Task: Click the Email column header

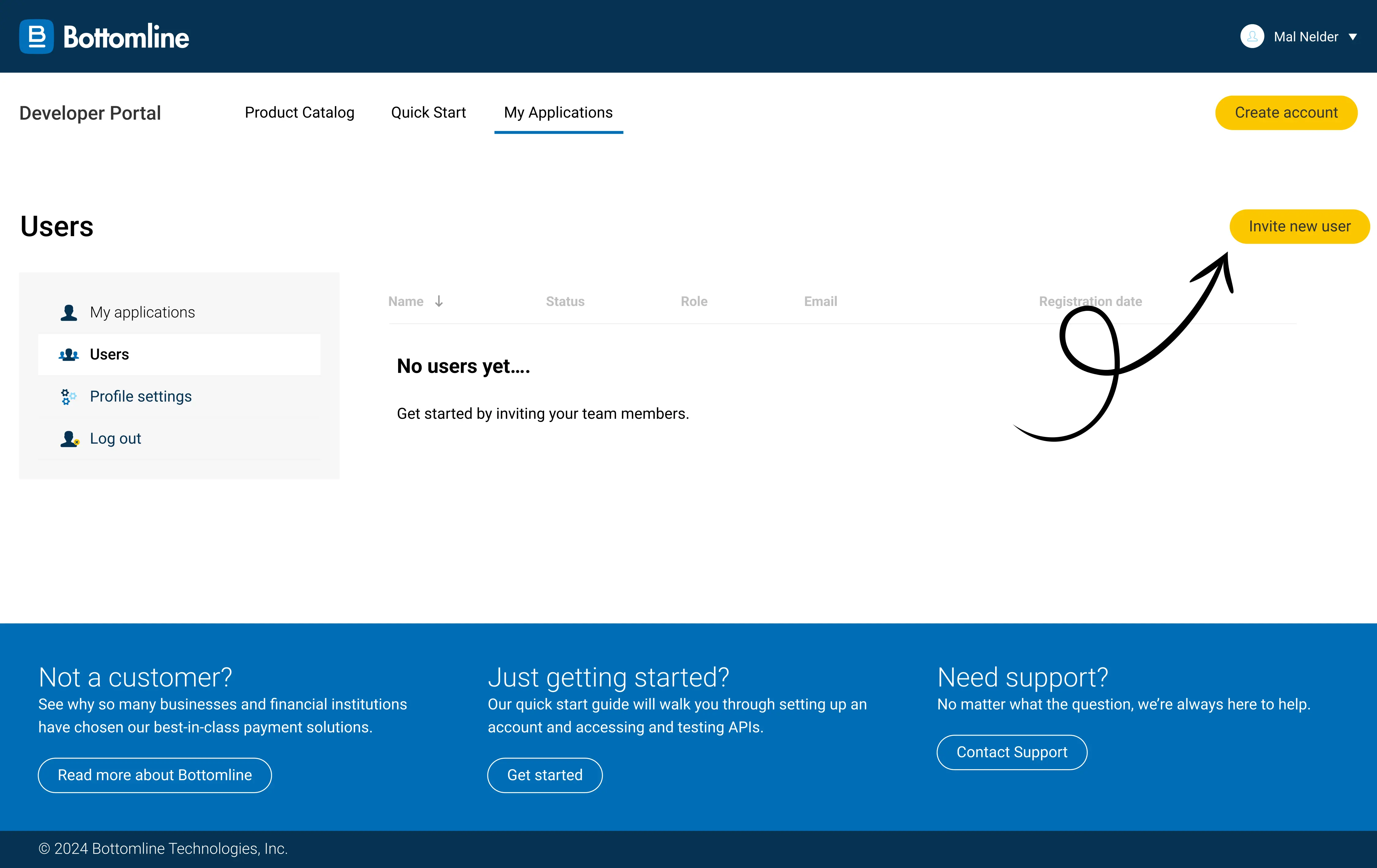Action: click(820, 301)
